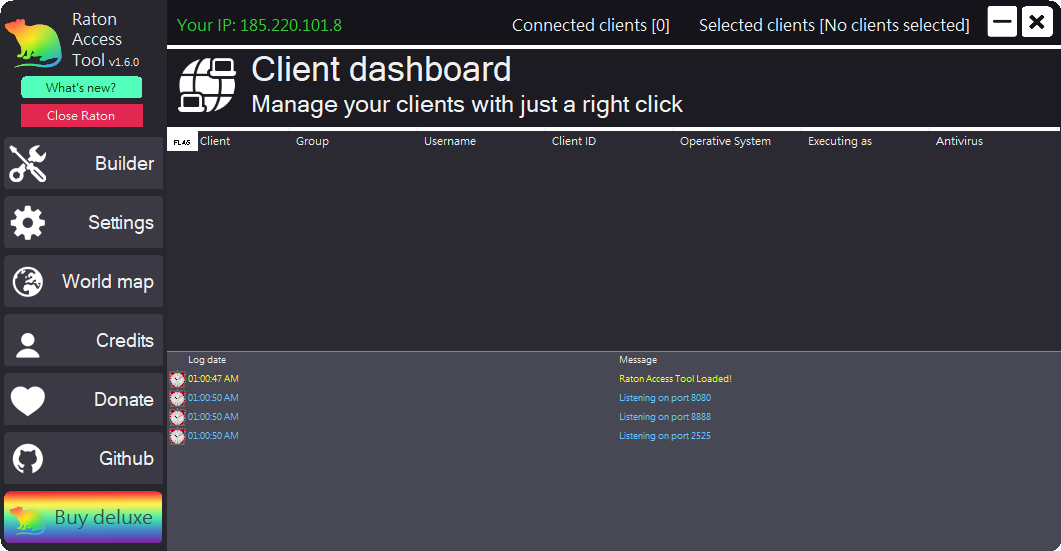Click the Donate heart icon
The width and height of the screenshot is (1061, 551).
tap(28, 400)
